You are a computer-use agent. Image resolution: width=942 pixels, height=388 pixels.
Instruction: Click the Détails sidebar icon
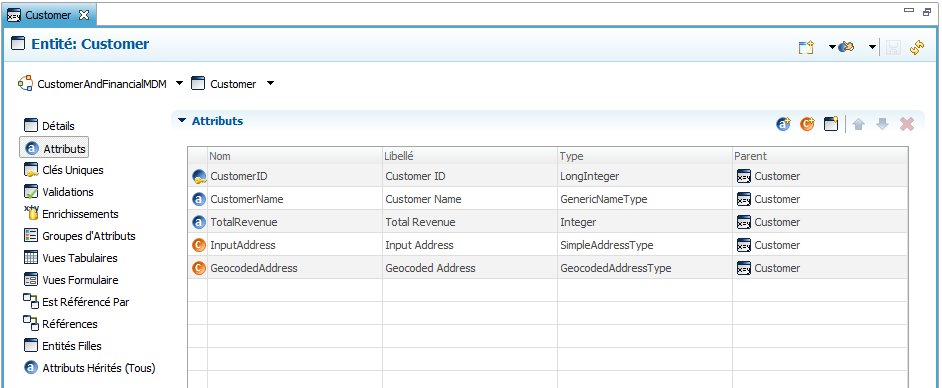pyautogui.click(x=31, y=126)
